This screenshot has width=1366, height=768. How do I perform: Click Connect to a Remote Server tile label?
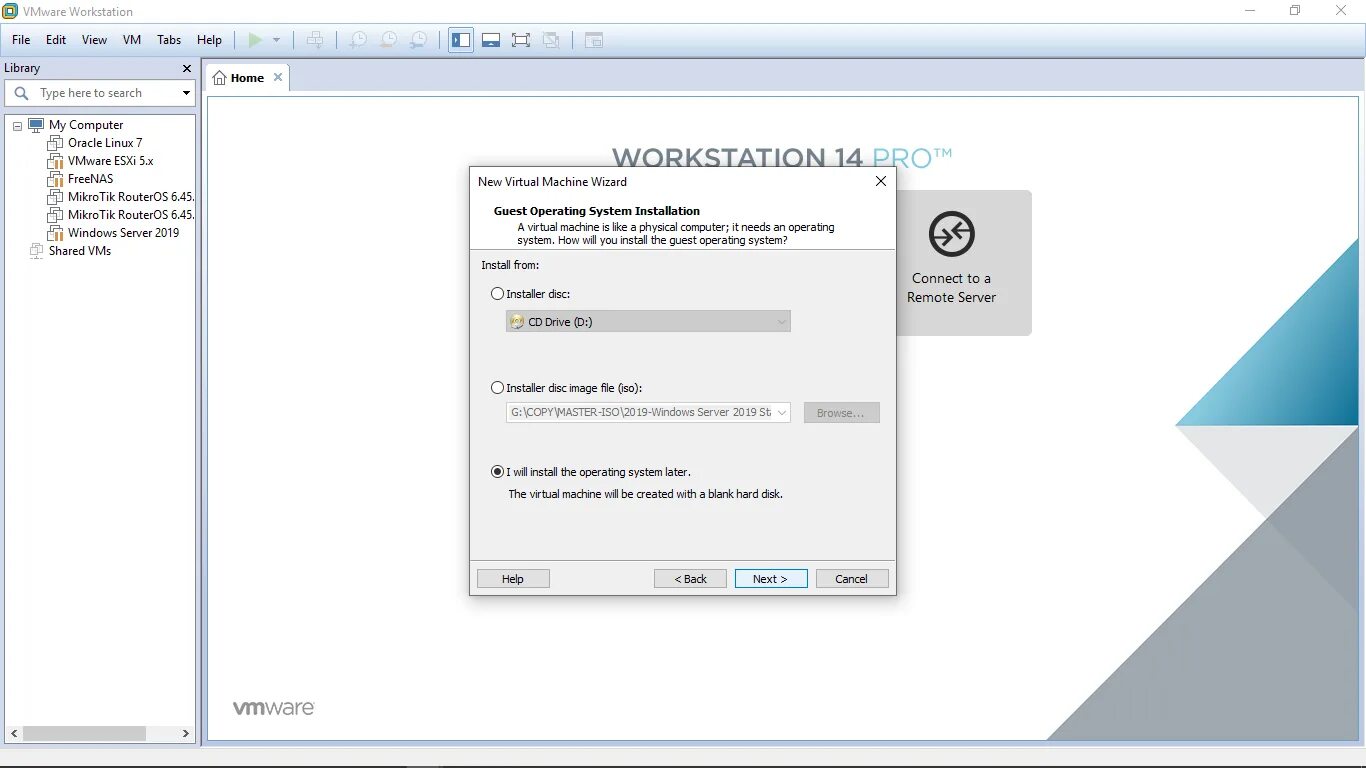tap(951, 288)
